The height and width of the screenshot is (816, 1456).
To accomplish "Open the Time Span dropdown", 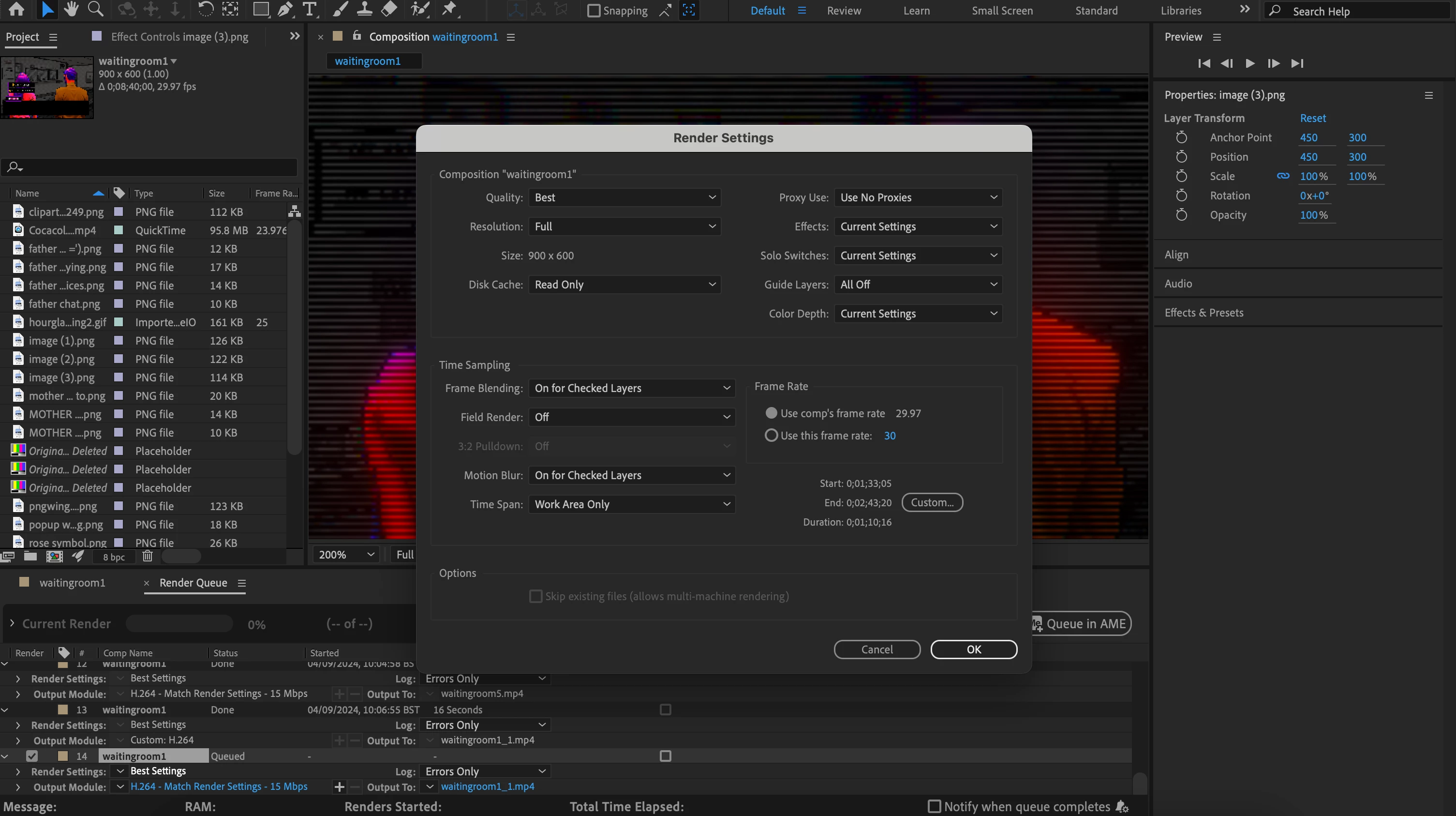I will pos(631,504).
